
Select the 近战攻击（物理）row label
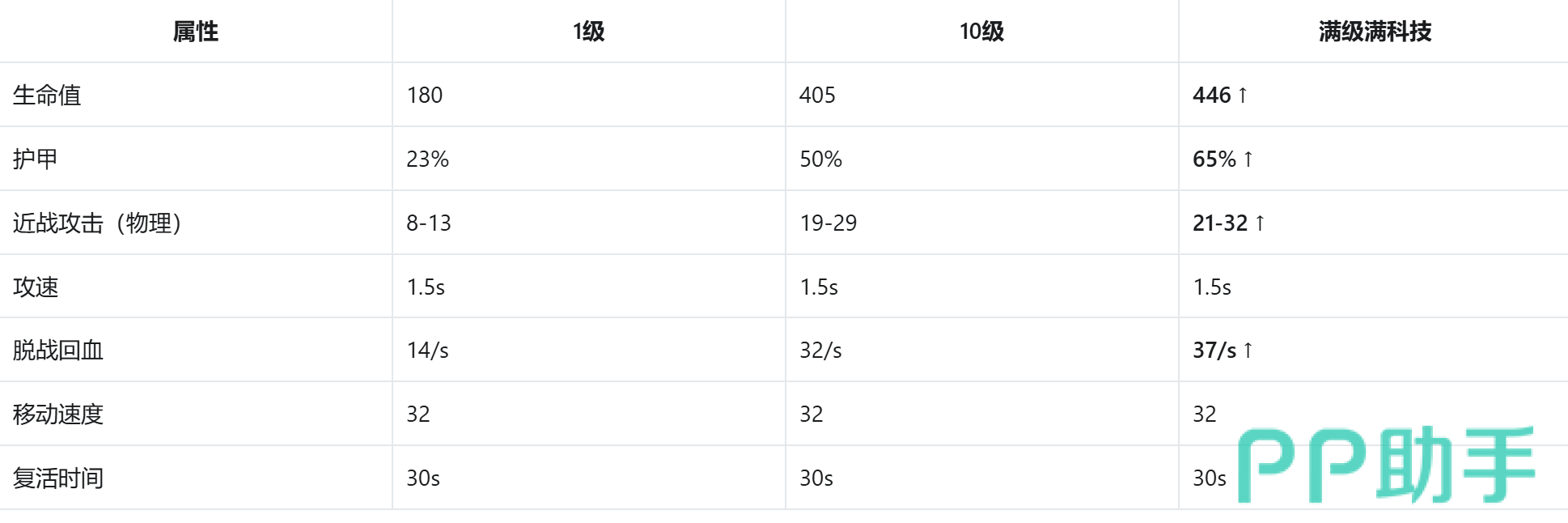[98, 223]
